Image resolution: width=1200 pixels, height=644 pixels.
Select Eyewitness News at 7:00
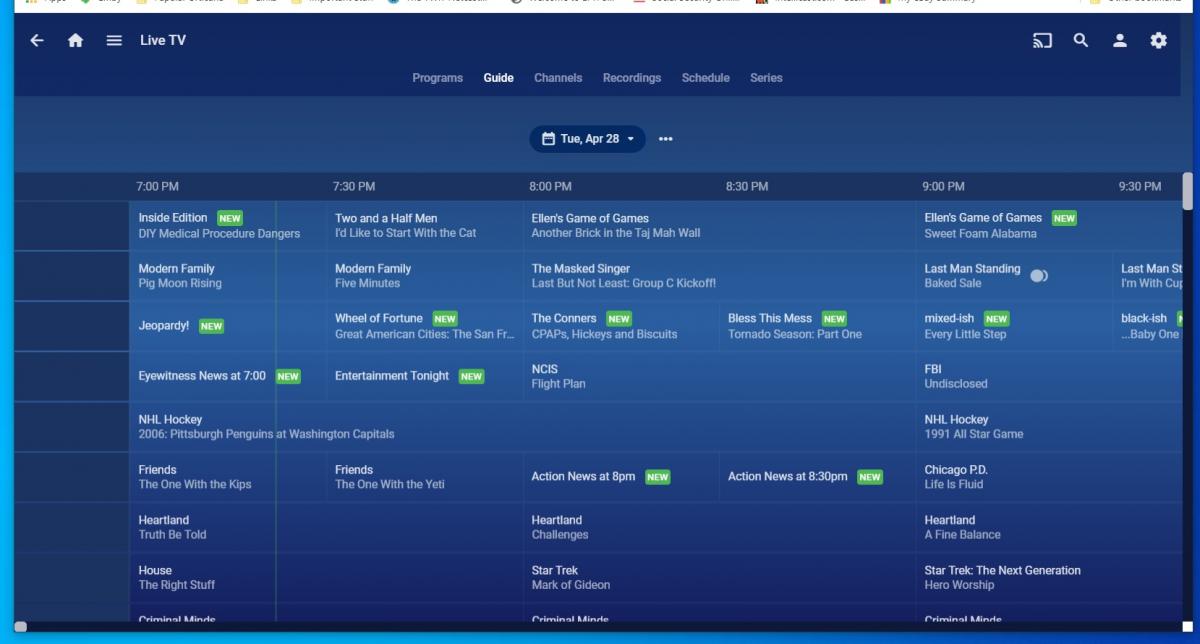click(x=227, y=376)
